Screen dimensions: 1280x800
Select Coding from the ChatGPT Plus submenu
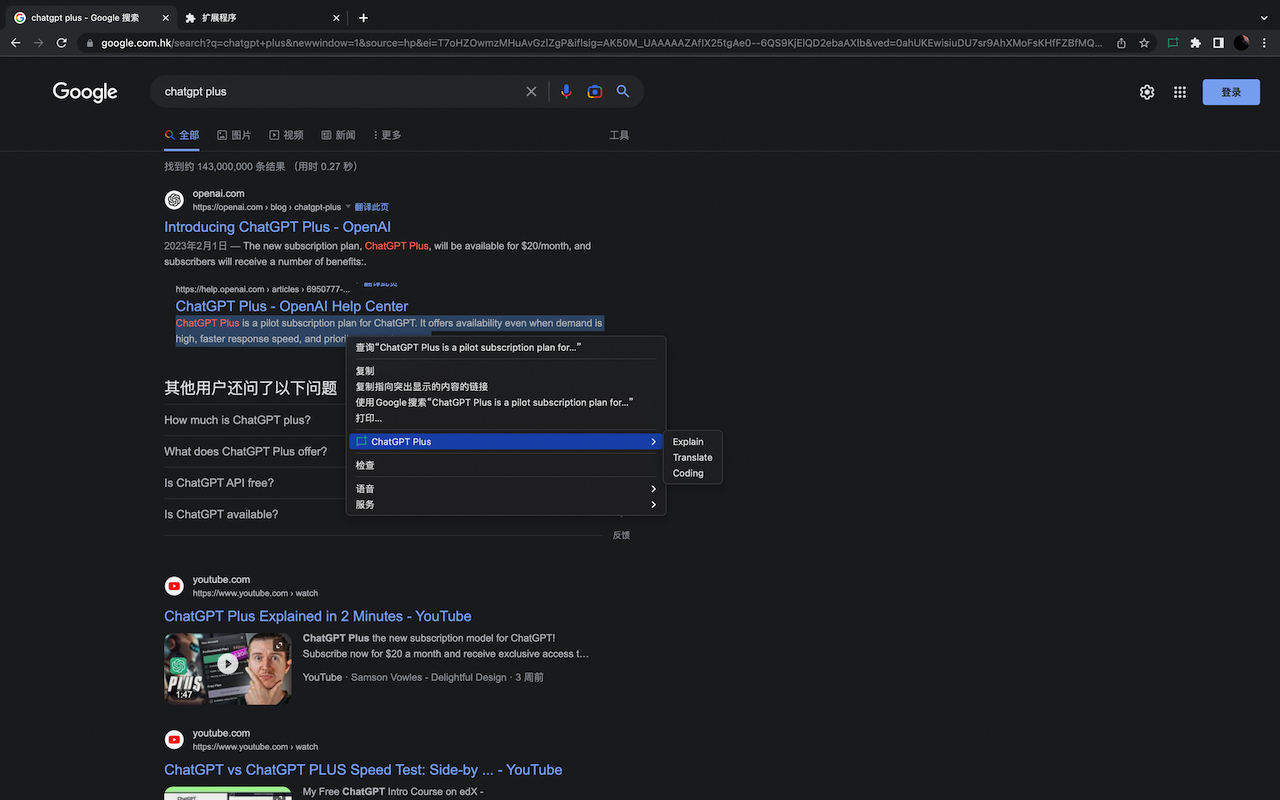[692, 474]
